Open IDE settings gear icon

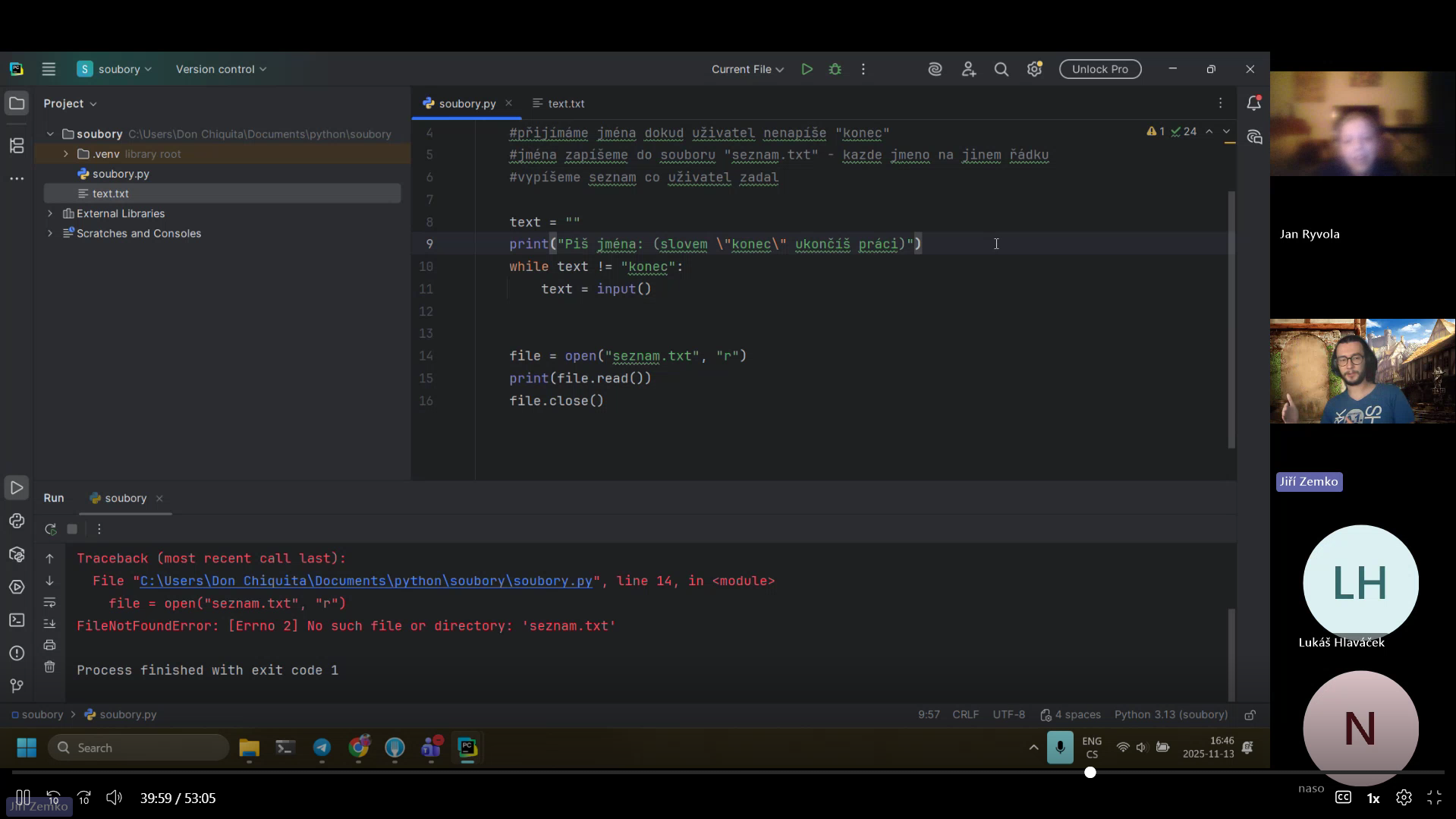pyautogui.click(x=1034, y=69)
